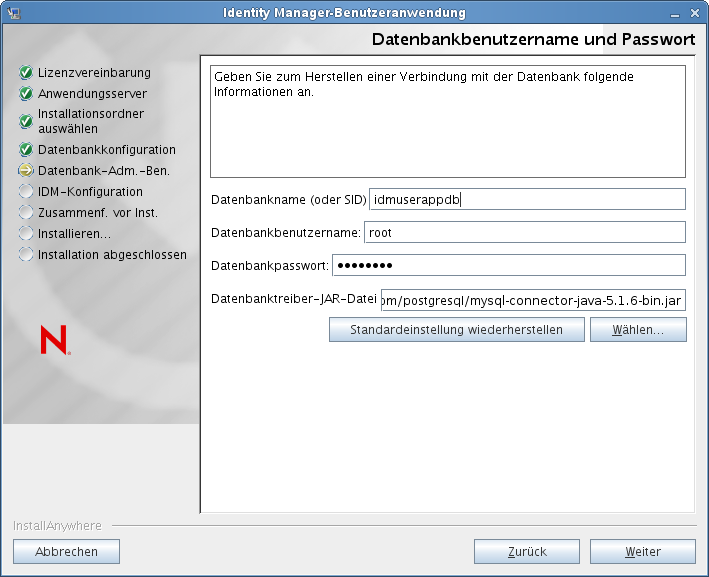The width and height of the screenshot is (709, 577).
Task: Click the empty circle beside Zusammenf. vor Inst.
Action: click(x=26, y=212)
